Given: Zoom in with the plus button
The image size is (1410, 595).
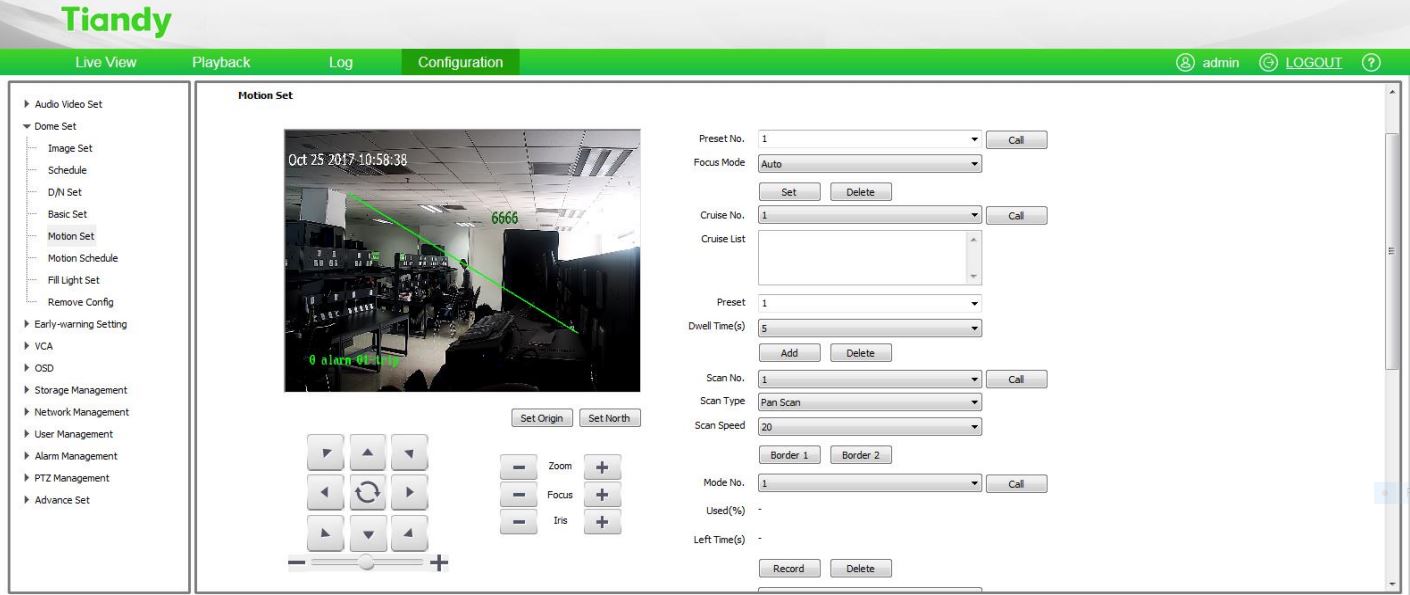Looking at the screenshot, I should point(602,467).
